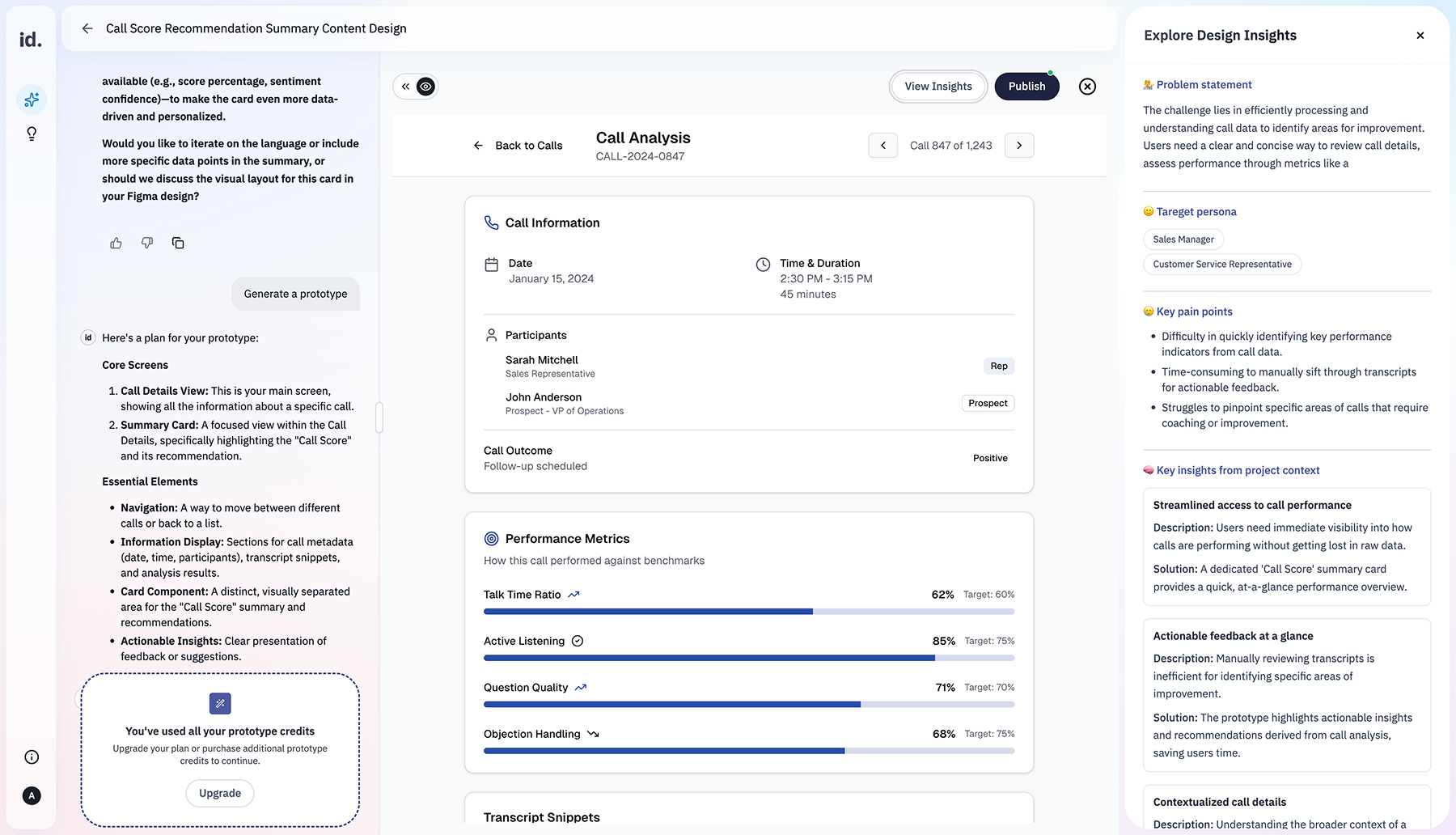Click the View Insights button
The width and height of the screenshot is (1456, 835).
click(938, 87)
